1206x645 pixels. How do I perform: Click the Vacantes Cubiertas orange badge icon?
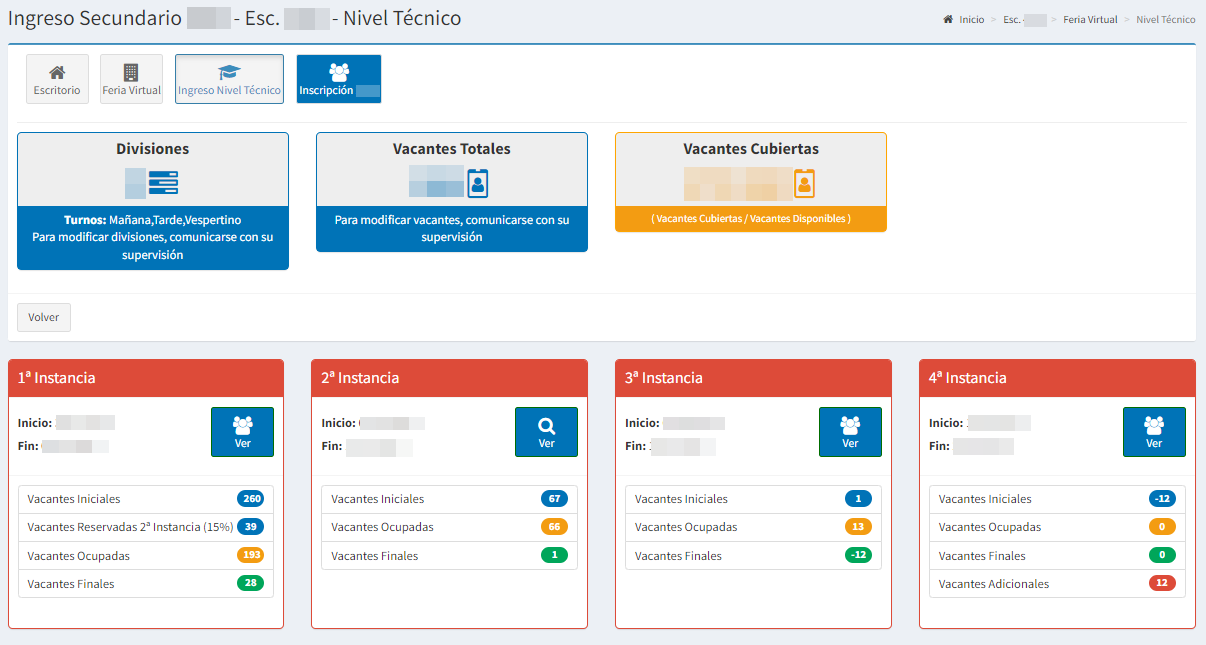[x=804, y=183]
